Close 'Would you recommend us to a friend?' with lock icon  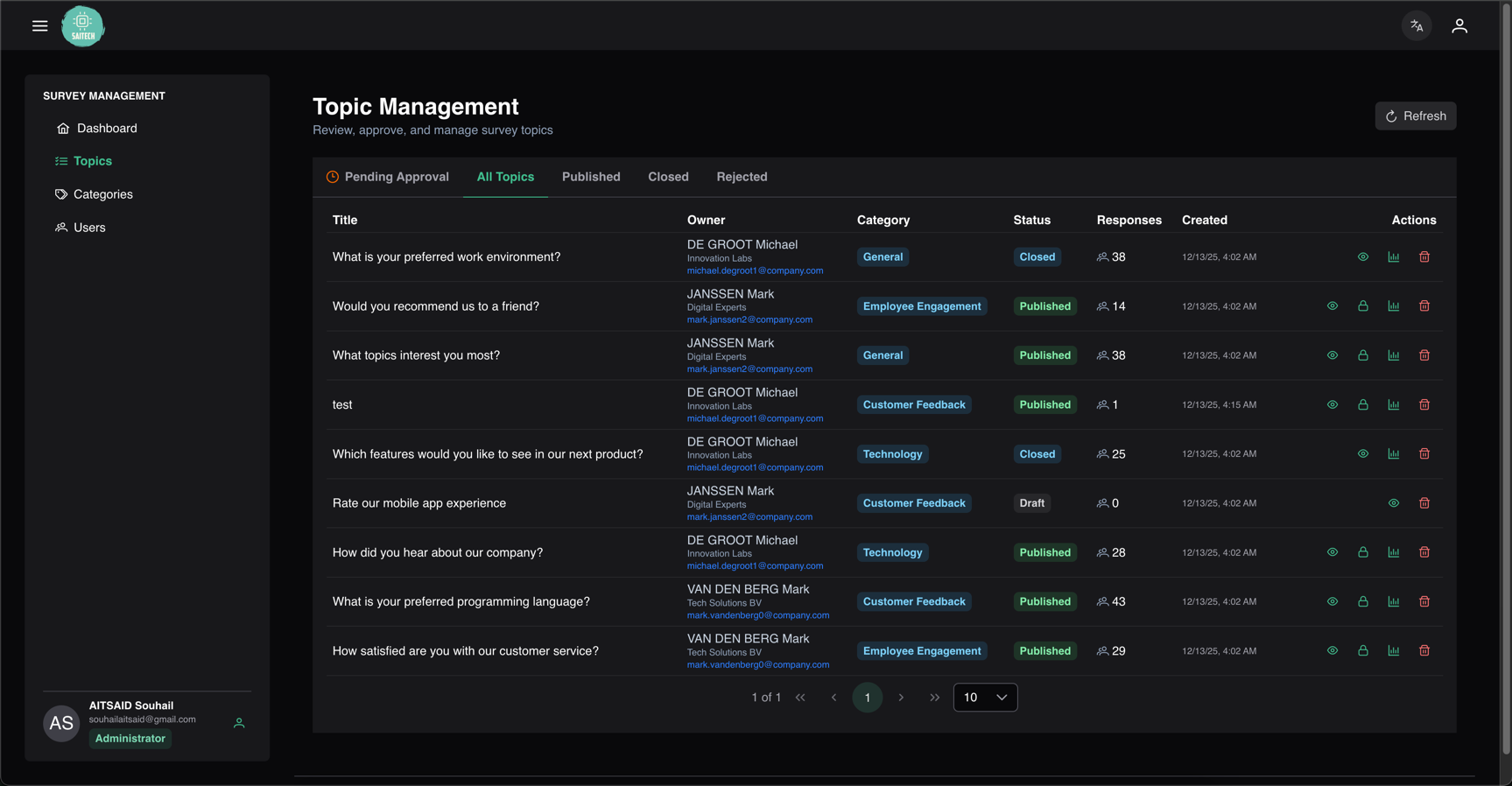click(x=1363, y=306)
